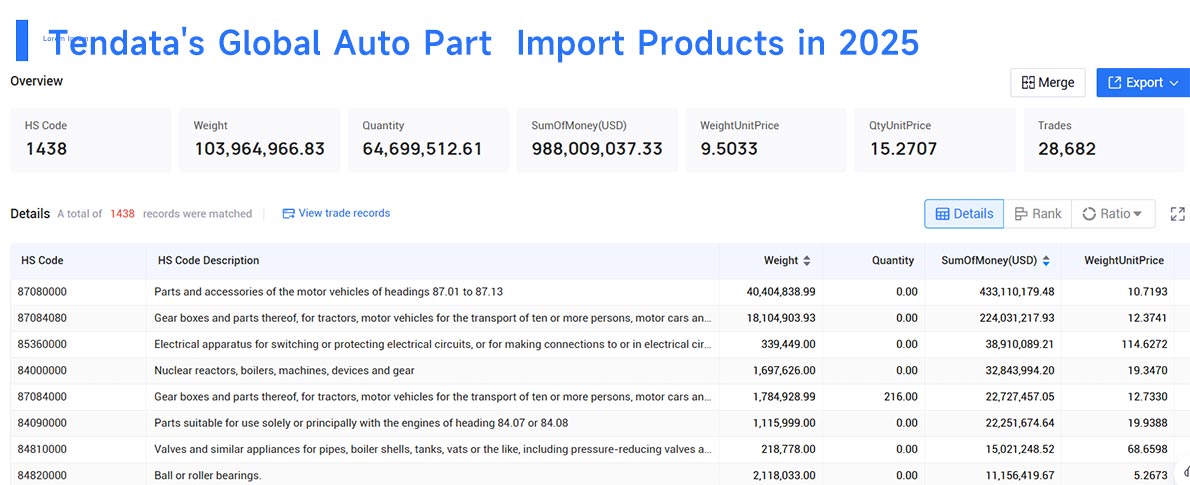Click unit price value 68.6598
Image resolution: width=1190 pixels, height=485 pixels.
(1148, 449)
